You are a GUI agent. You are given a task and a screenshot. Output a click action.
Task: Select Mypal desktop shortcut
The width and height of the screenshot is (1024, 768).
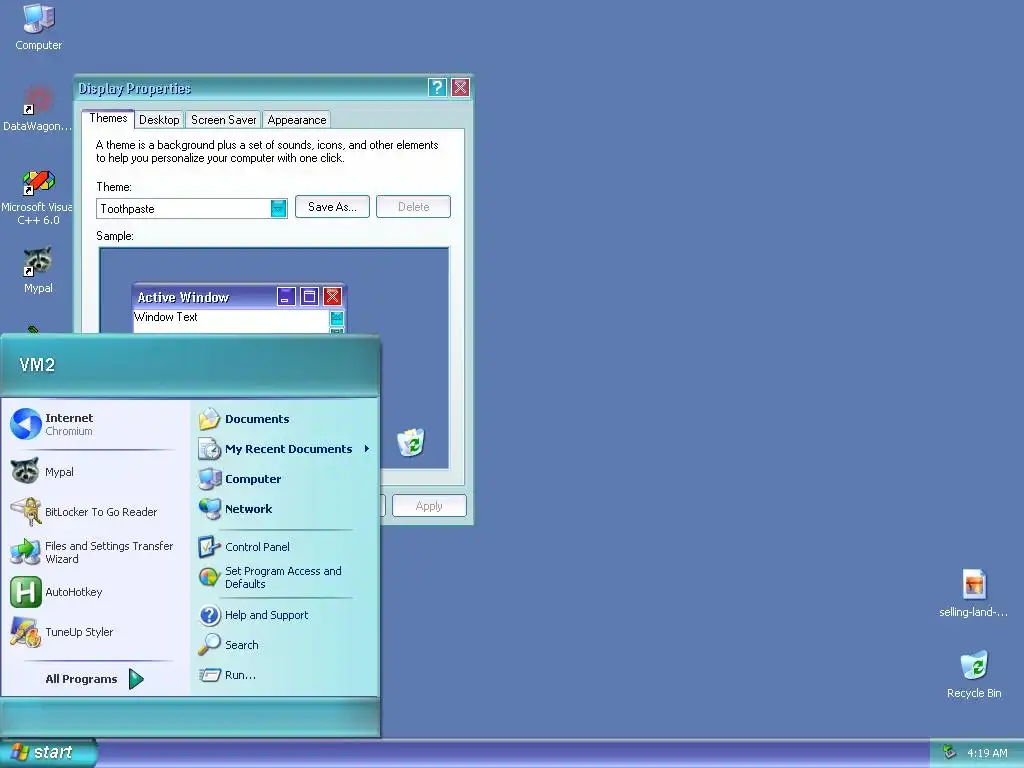pos(38,270)
